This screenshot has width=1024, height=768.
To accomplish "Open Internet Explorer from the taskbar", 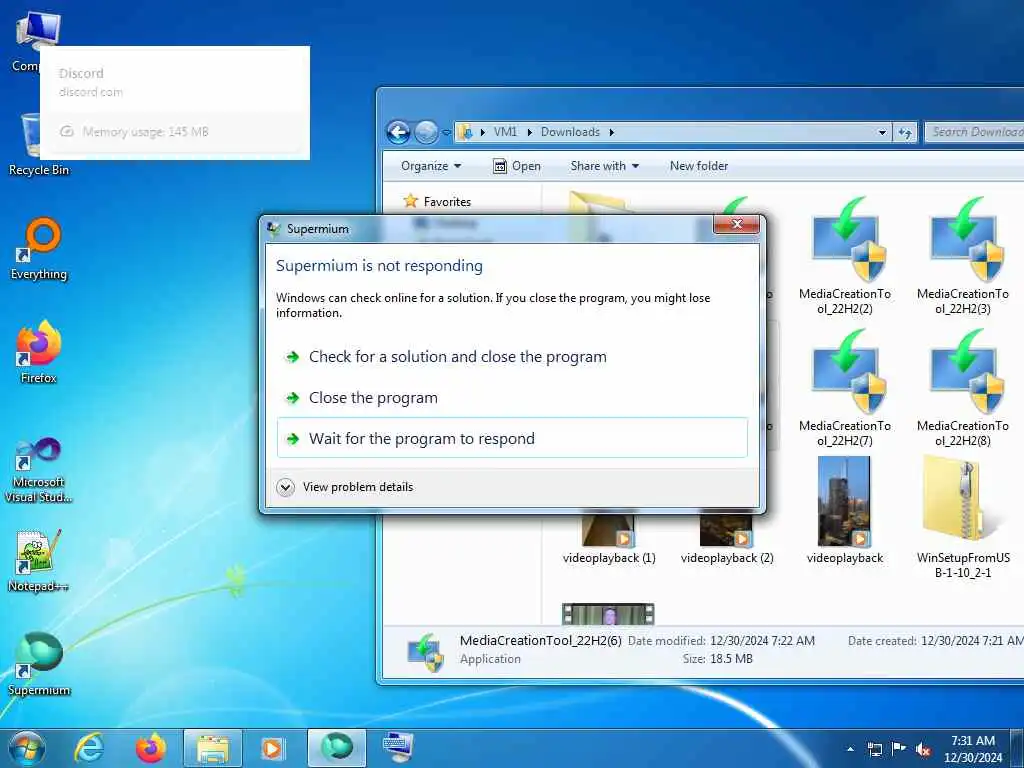I will 89,748.
